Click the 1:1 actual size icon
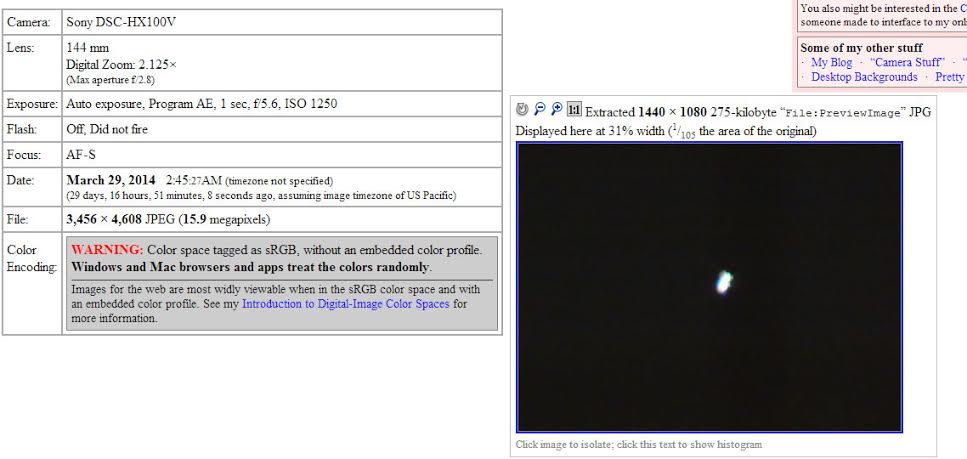Image resolution: width=967 pixels, height=459 pixels. [x=574, y=110]
